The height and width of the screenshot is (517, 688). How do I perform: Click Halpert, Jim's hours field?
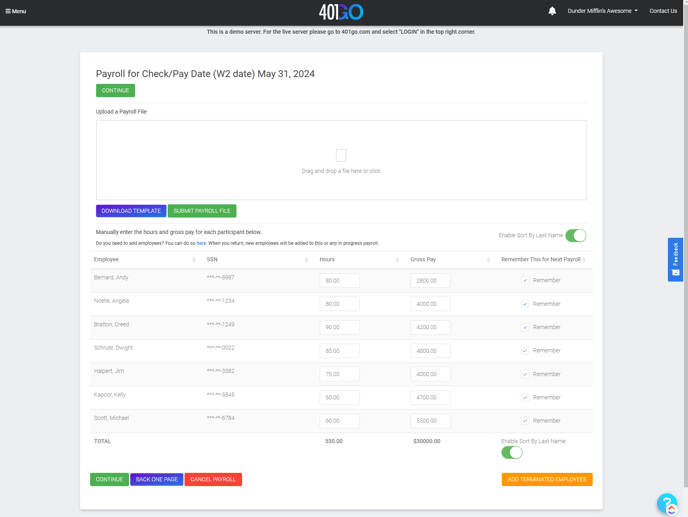click(339, 374)
